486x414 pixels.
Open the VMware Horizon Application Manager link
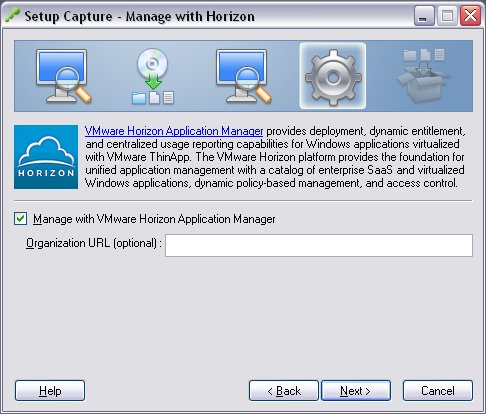(174, 131)
